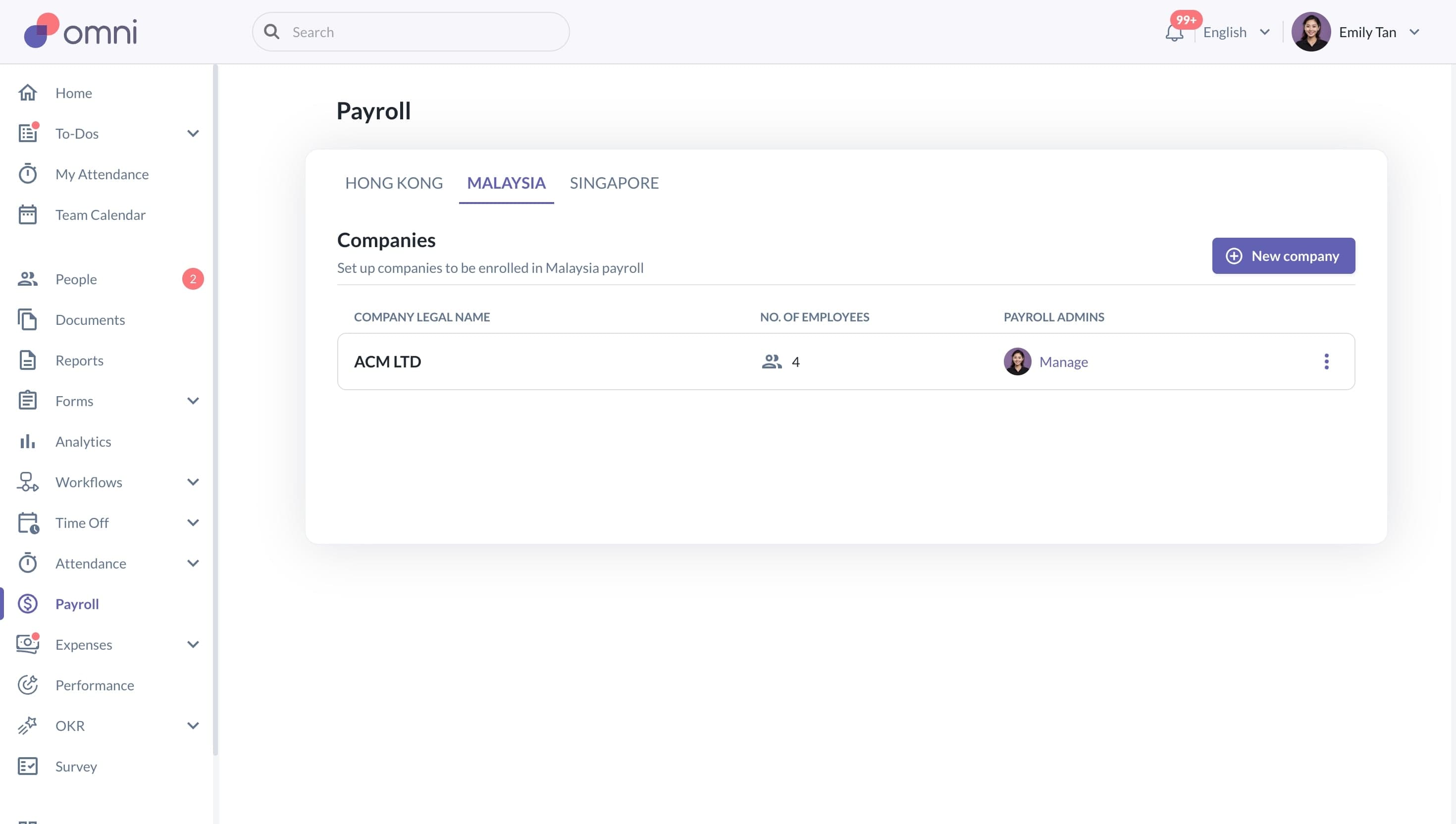Click Emily Tan's profile avatar in header
Image resolution: width=1456 pixels, height=824 pixels.
1310,32
